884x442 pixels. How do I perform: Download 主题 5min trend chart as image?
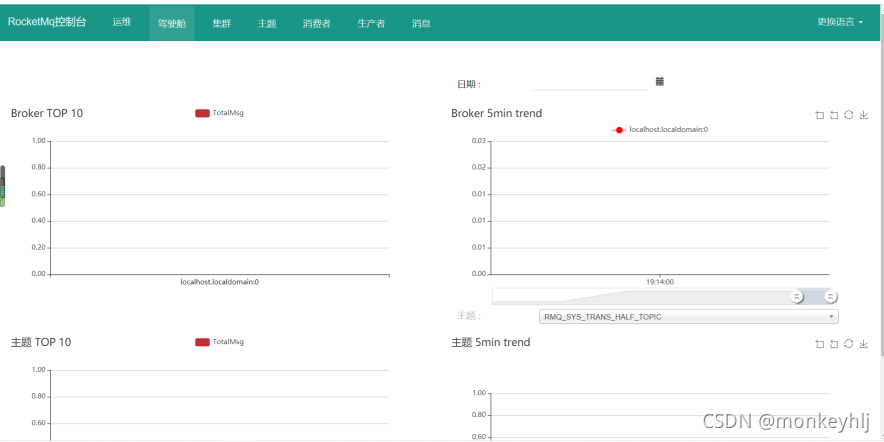(x=863, y=344)
